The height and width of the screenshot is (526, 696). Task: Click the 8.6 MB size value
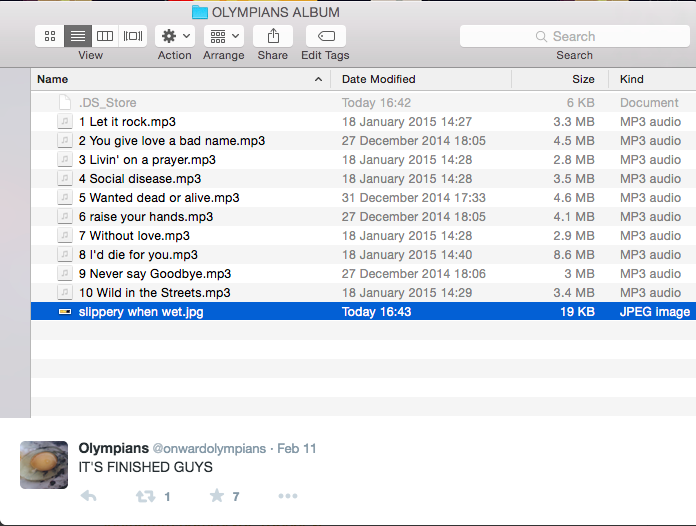(x=573, y=255)
